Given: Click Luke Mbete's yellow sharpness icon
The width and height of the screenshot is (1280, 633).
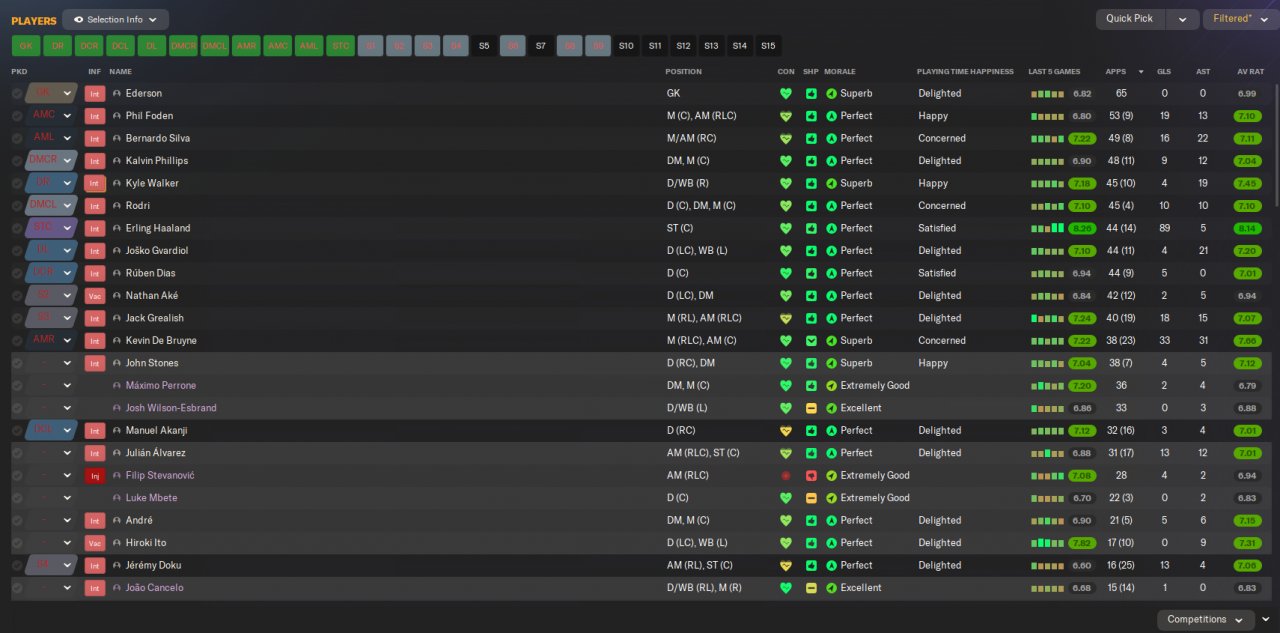Looking at the screenshot, I should (x=811, y=498).
